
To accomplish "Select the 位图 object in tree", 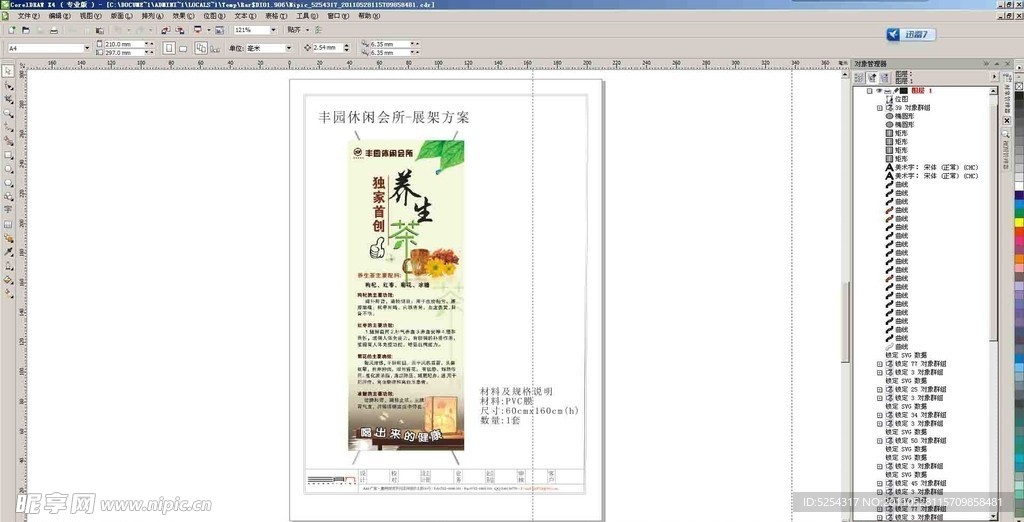I will [902, 99].
